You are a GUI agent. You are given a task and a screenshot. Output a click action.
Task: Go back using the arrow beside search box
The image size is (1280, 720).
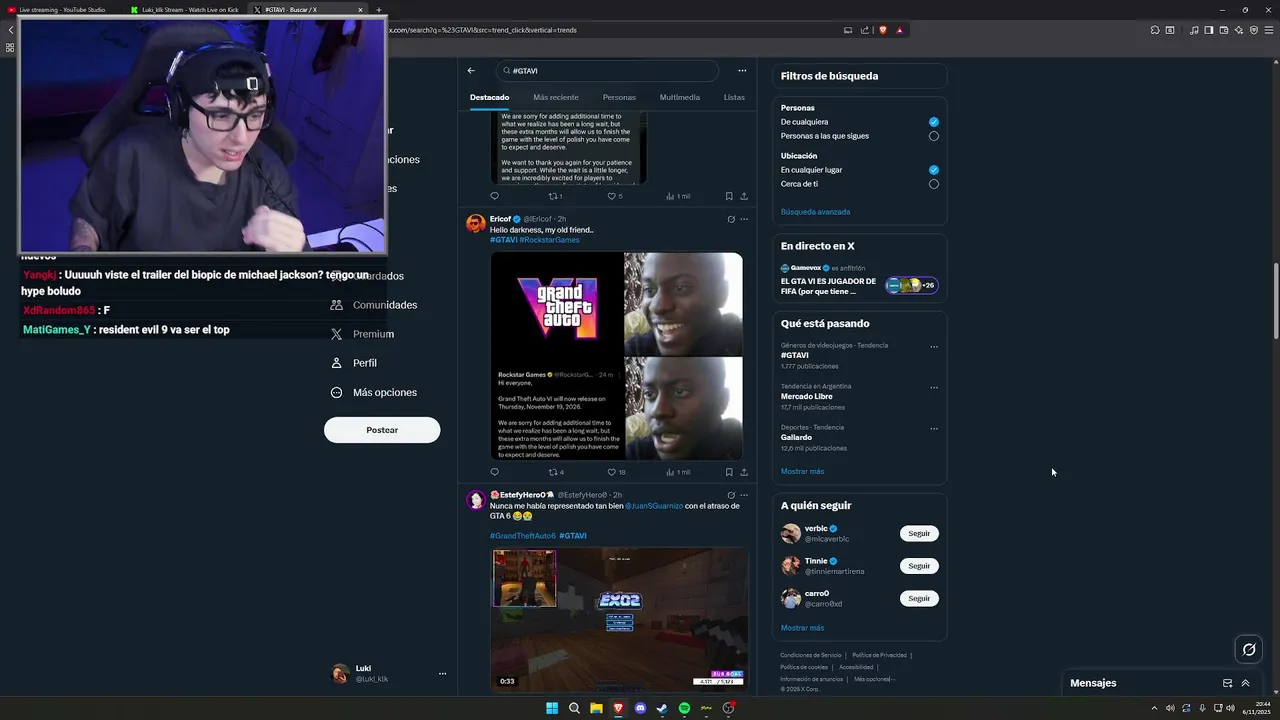(471, 71)
